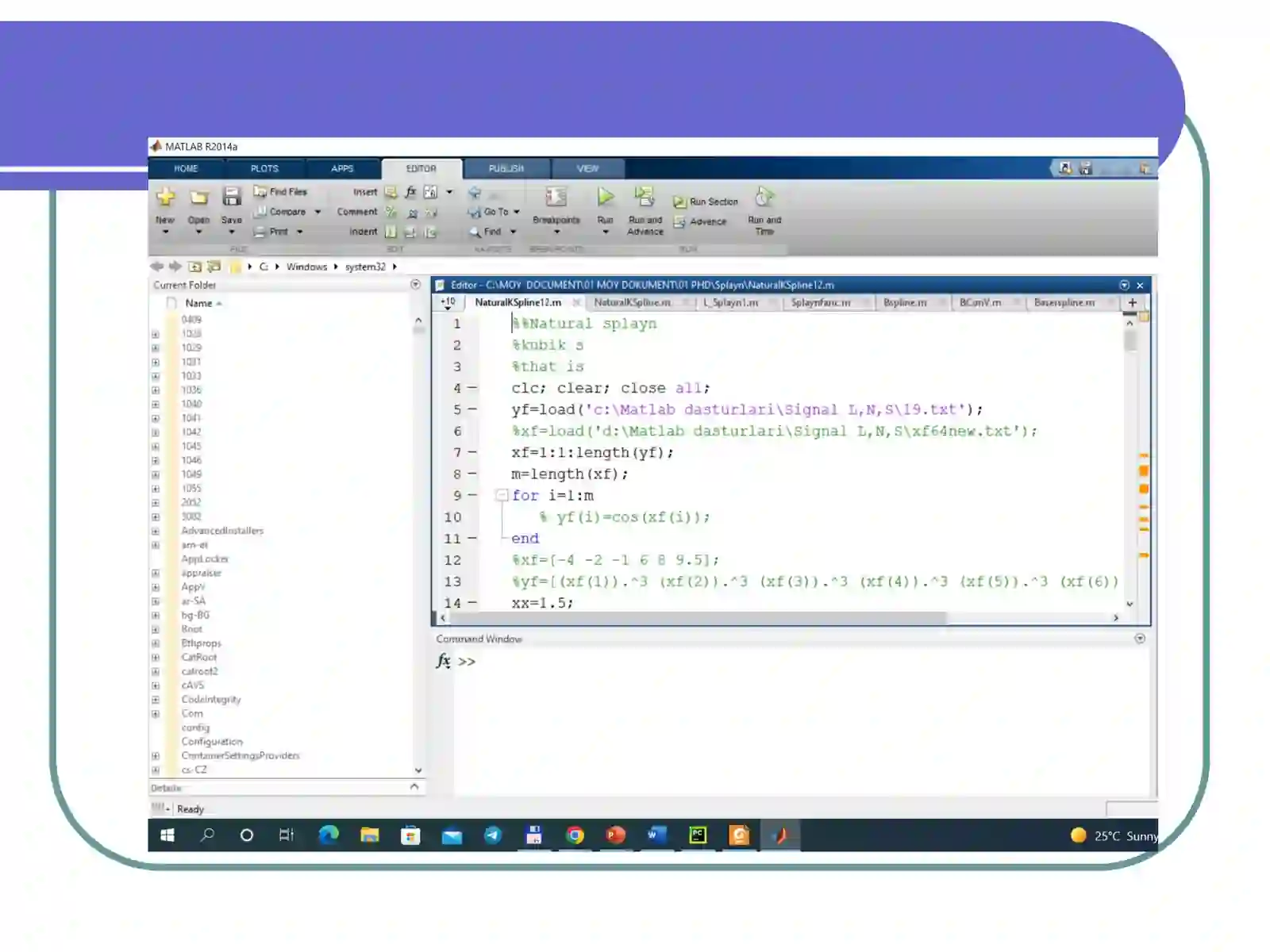Expand the CatRoot folder node

point(156,658)
